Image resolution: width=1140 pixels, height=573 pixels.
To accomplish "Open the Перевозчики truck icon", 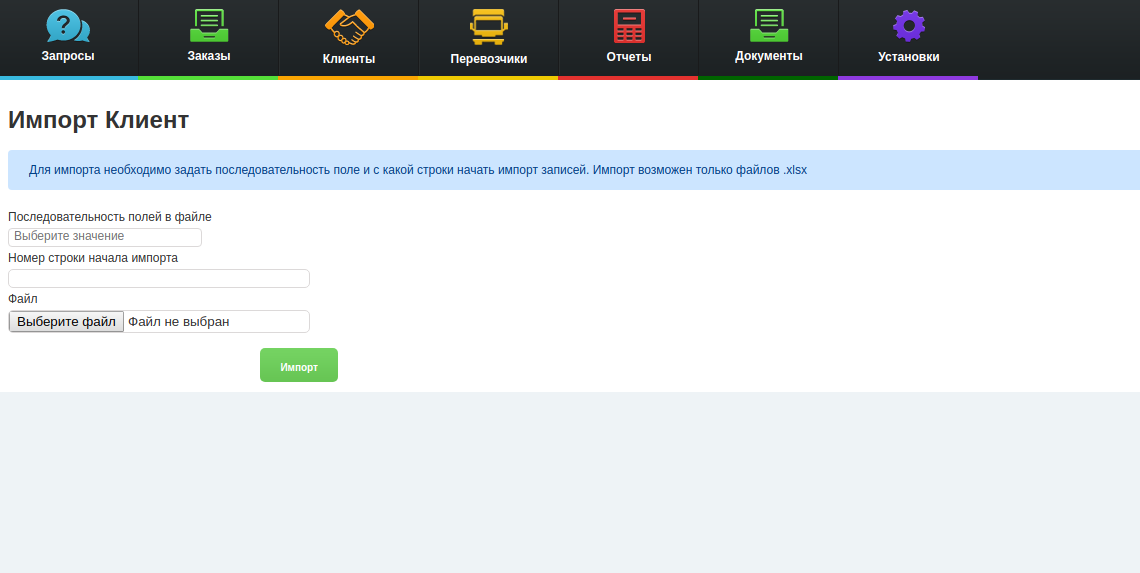I will tap(489, 28).
